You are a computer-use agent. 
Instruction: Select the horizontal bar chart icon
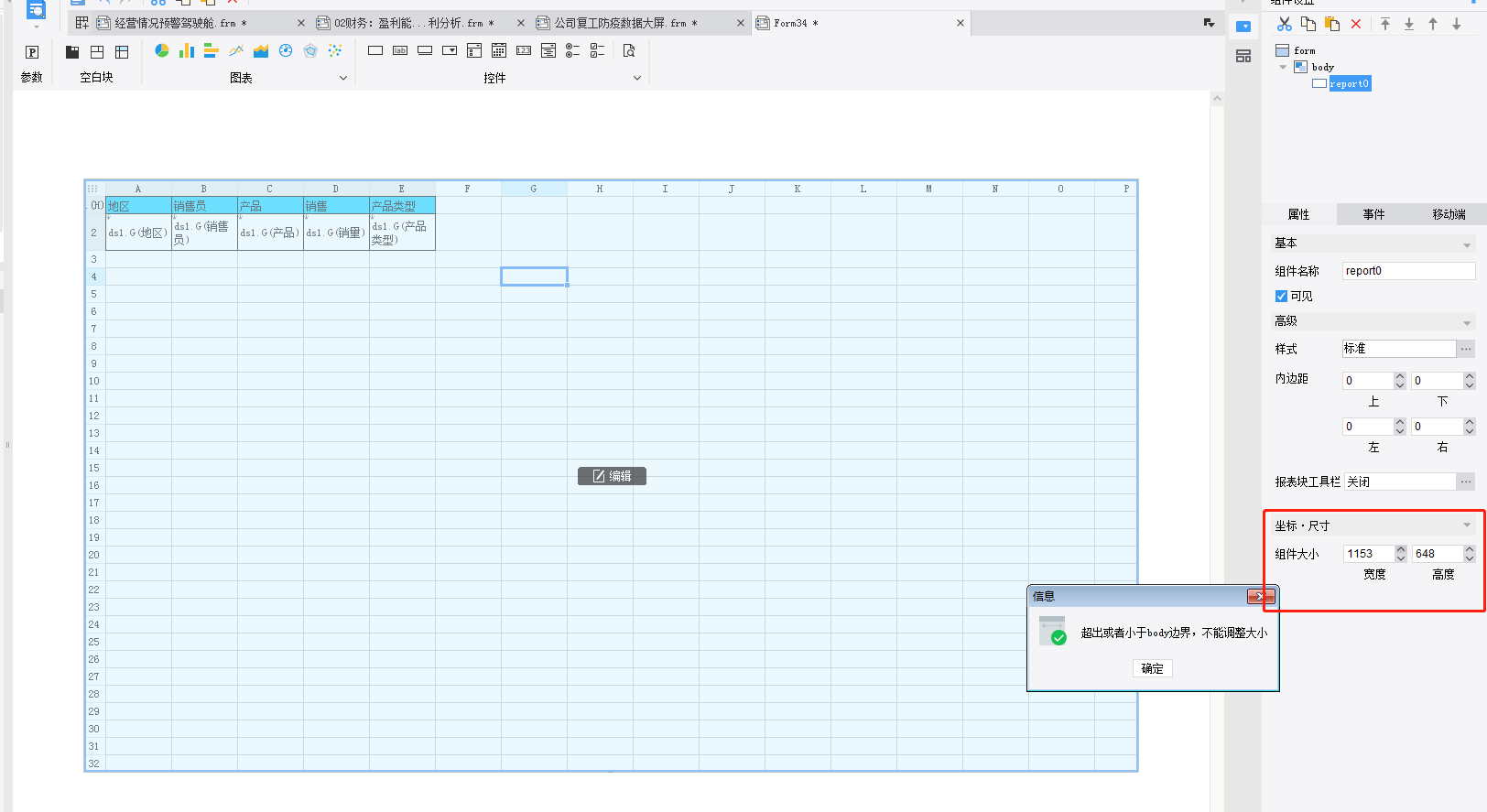point(212,50)
